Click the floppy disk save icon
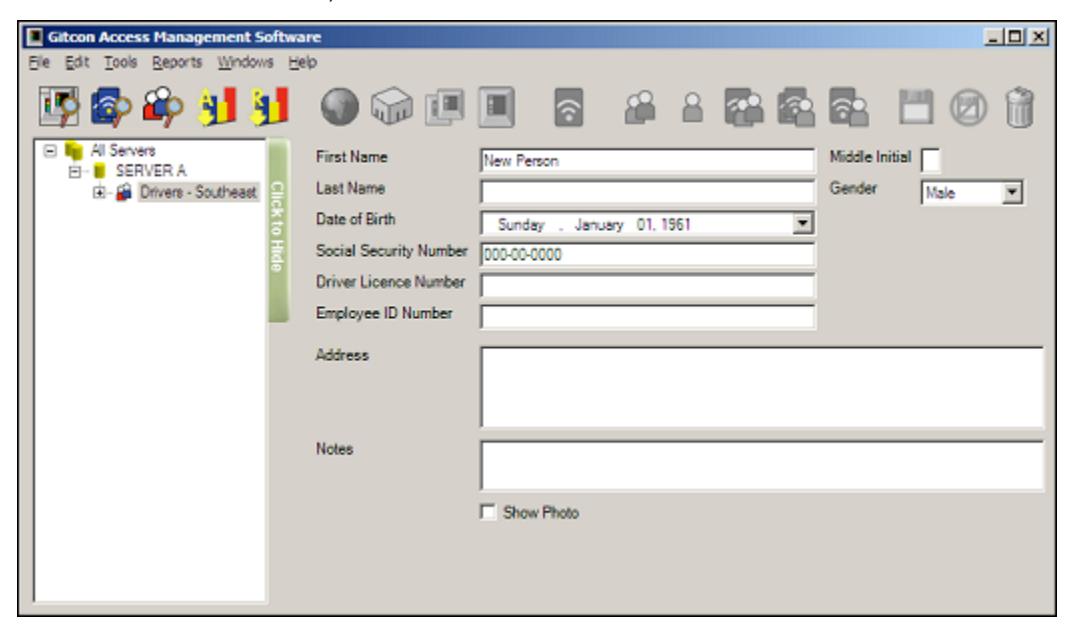 (916, 108)
